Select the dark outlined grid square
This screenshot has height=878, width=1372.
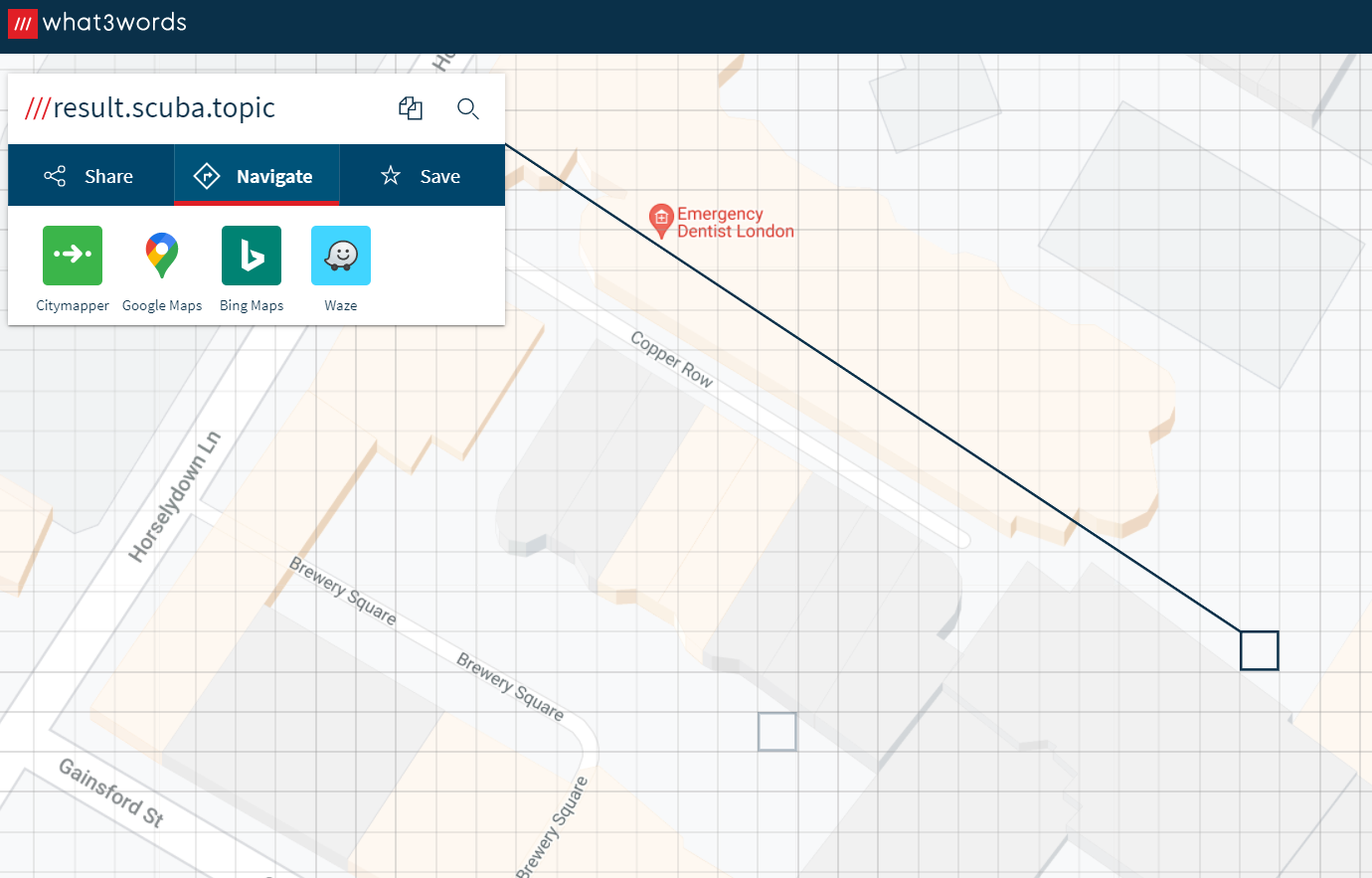[1260, 650]
